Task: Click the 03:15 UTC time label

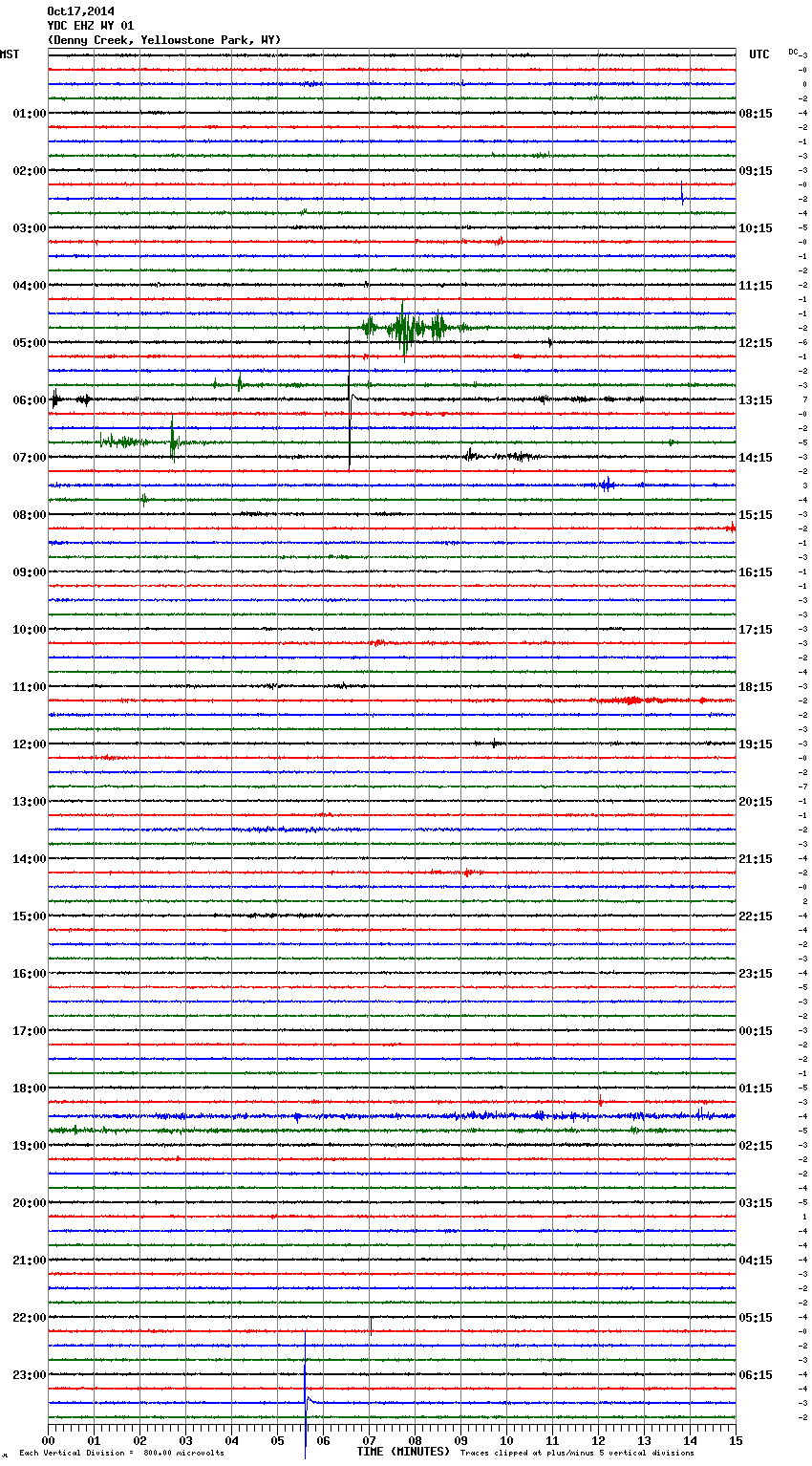Action: tap(756, 1203)
